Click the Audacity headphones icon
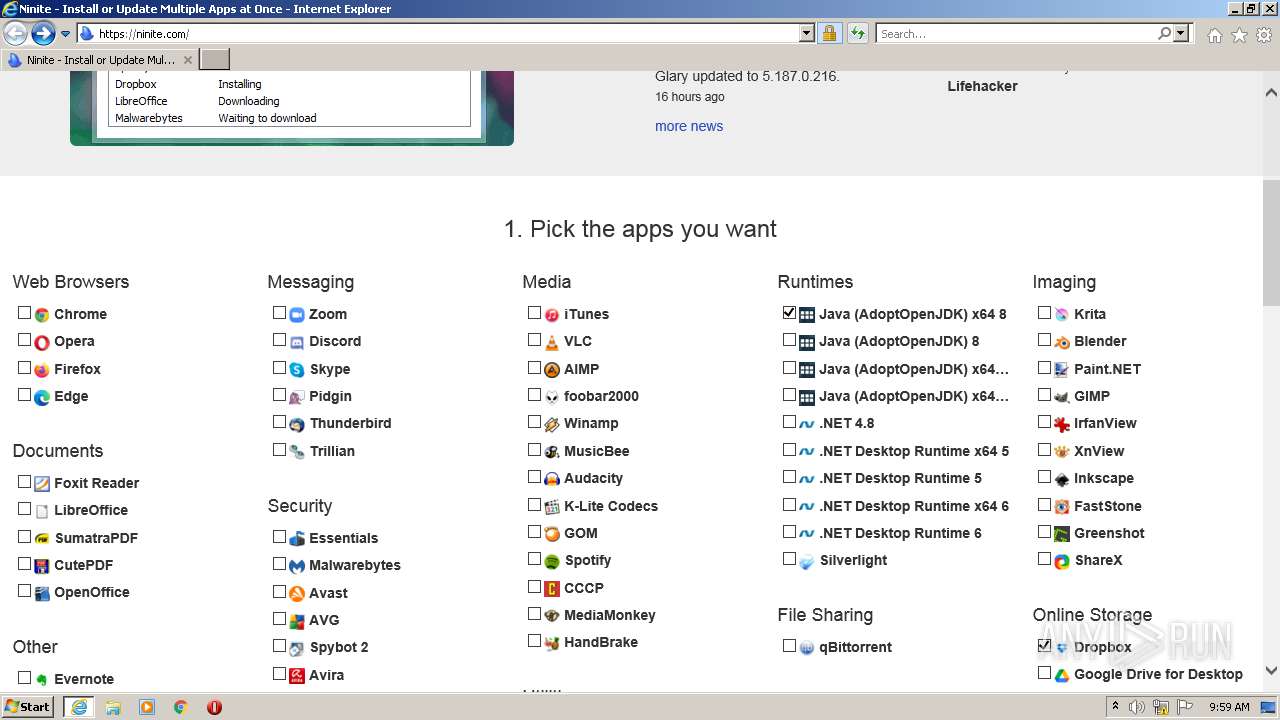The width and height of the screenshot is (1280, 720). pyautogui.click(x=552, y=479)
